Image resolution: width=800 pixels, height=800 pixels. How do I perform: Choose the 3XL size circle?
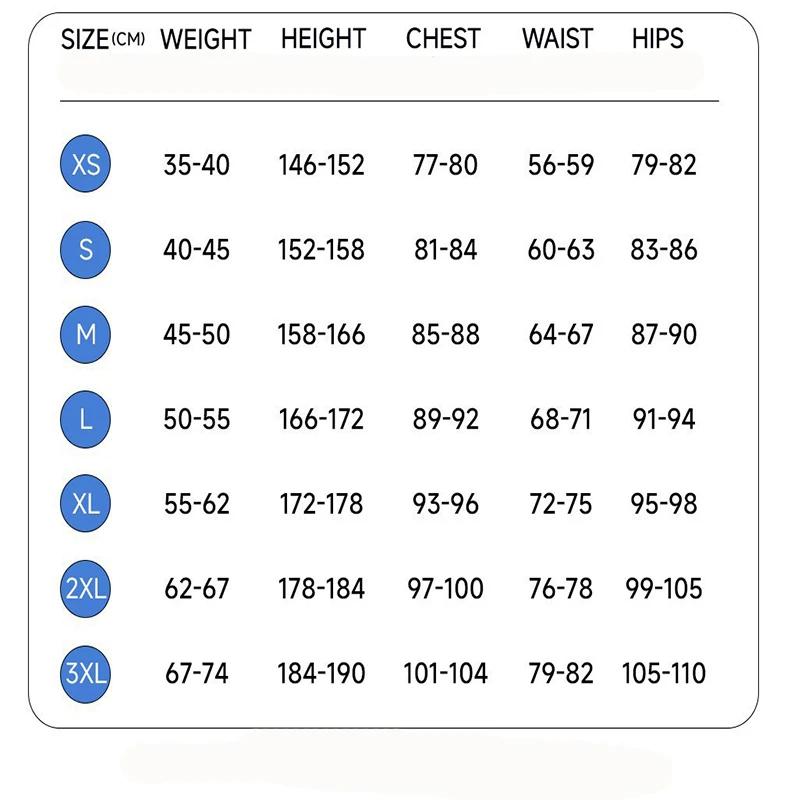pos(86,673)
